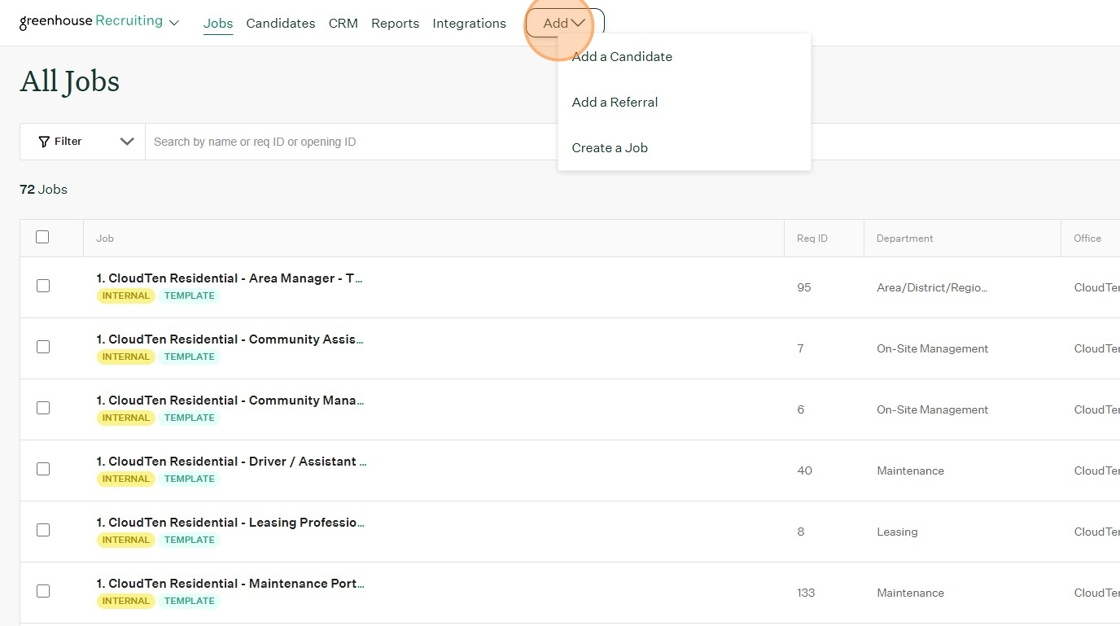Open CloudTen Residential - Maintenance Port… job
Image resolution: width=1120 pixels, height=626 pixels.
(x=230, y=584)
